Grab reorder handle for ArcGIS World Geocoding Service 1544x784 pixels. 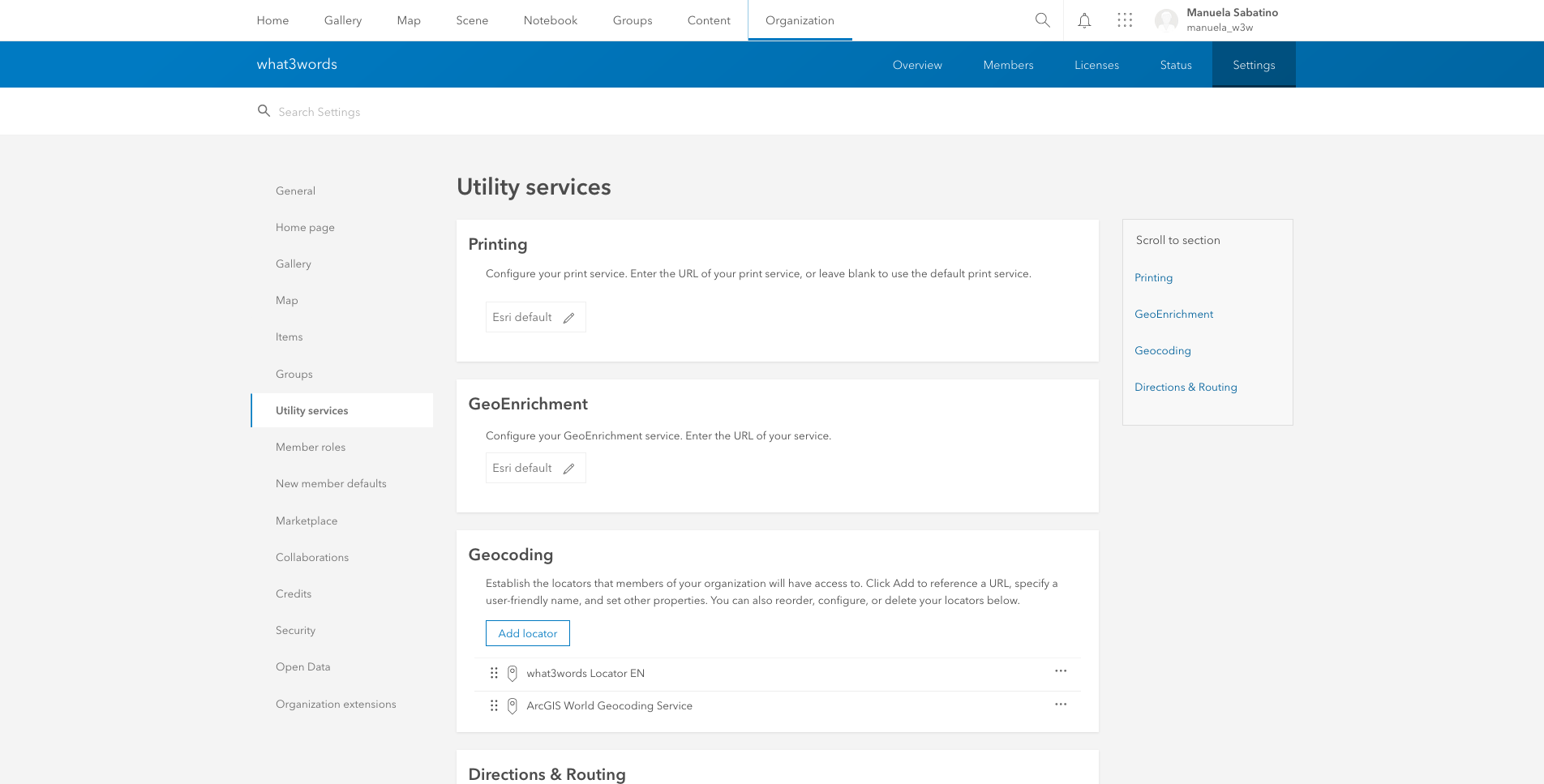coord(494,705)
